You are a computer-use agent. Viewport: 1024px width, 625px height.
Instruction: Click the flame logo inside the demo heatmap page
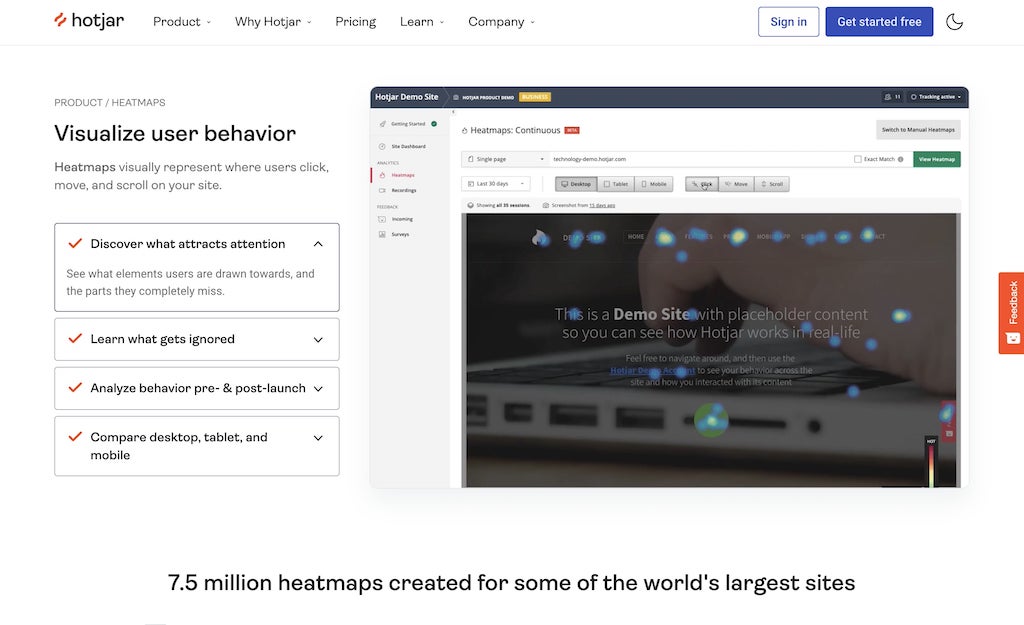pos(539,238)
